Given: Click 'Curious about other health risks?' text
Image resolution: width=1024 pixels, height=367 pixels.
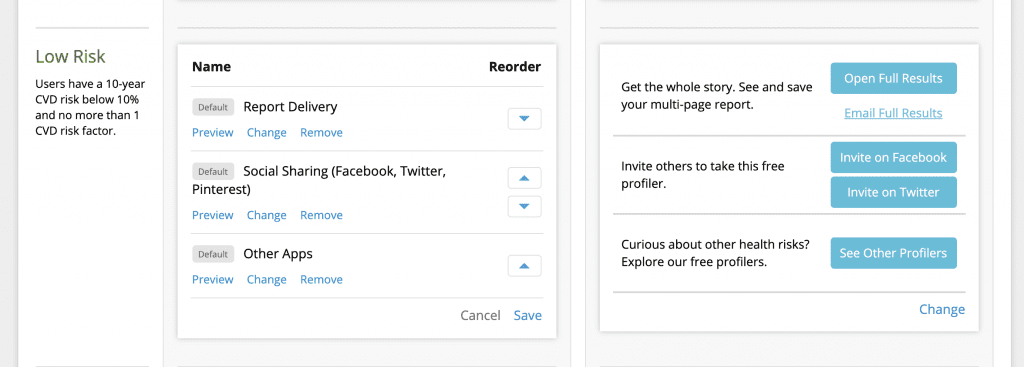Looking at the screenshot, I should click(x=716, y=253).
